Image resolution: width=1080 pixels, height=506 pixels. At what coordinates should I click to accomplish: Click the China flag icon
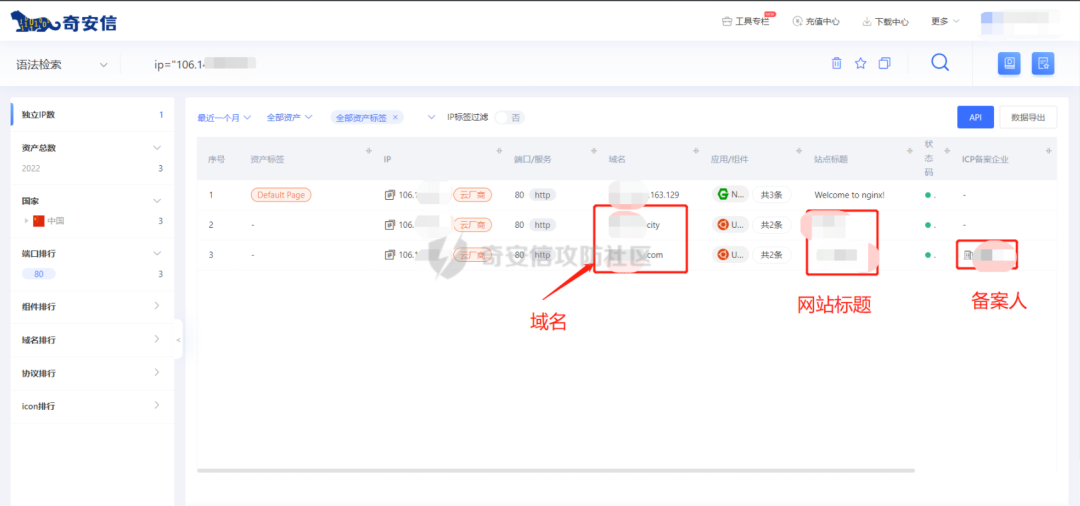click(39, 221)
